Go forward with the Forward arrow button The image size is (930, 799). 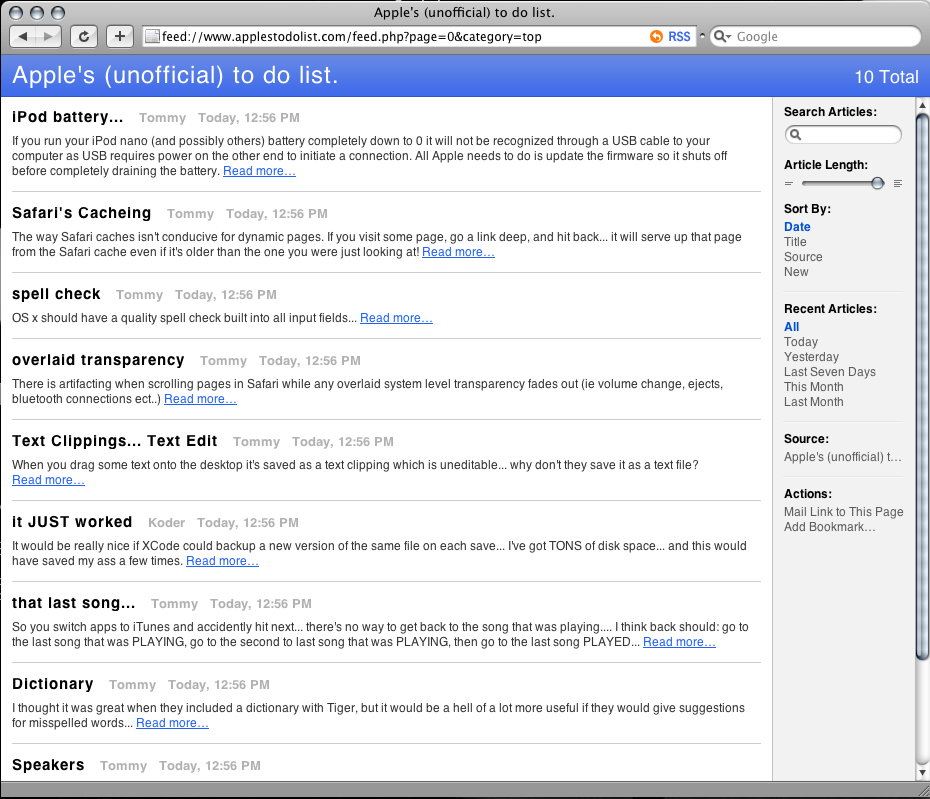[x=48, y=36]
